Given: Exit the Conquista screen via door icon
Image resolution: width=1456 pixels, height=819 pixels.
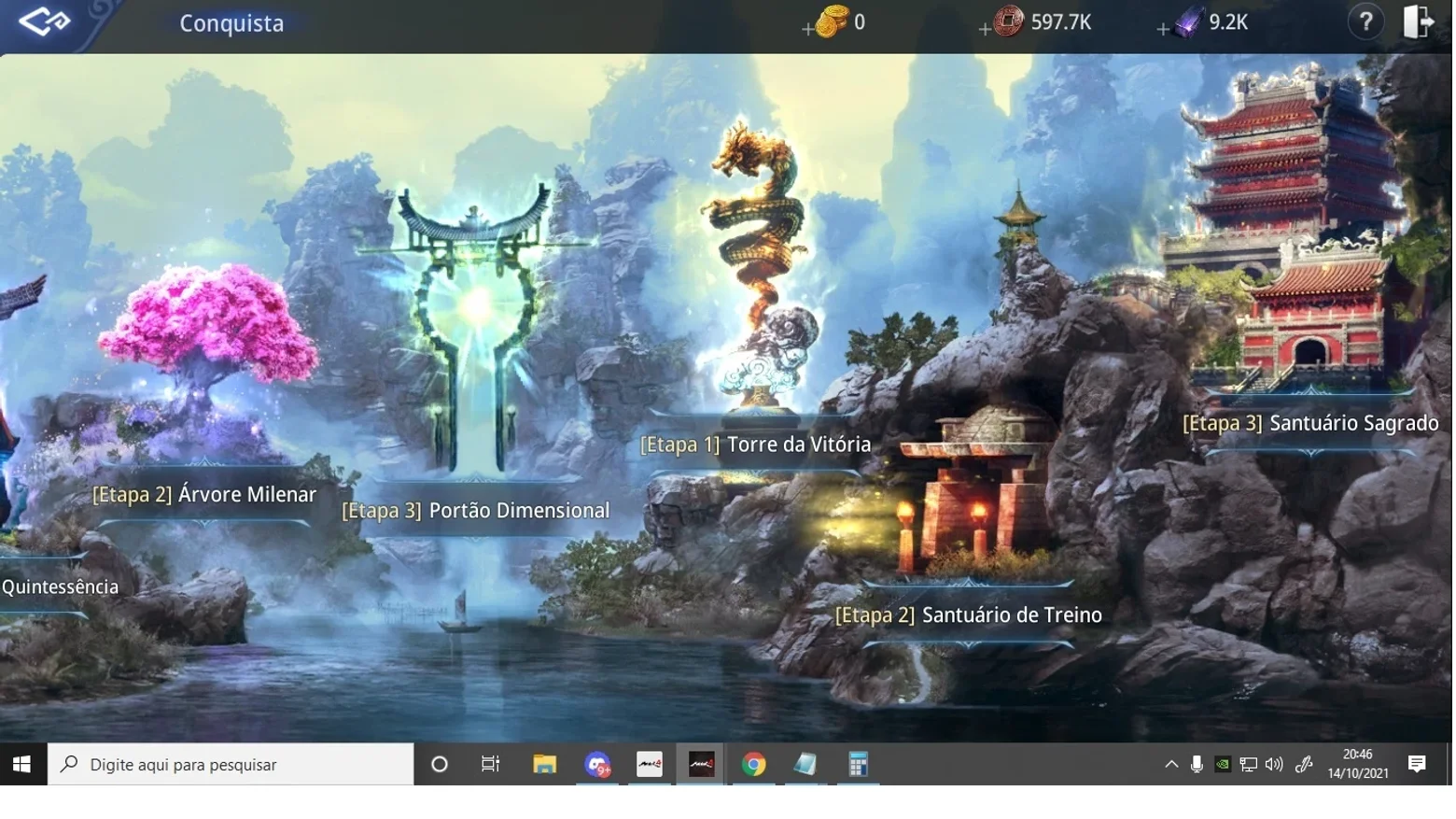Looking at the screenshot, I should click(x=1419, y=21).
